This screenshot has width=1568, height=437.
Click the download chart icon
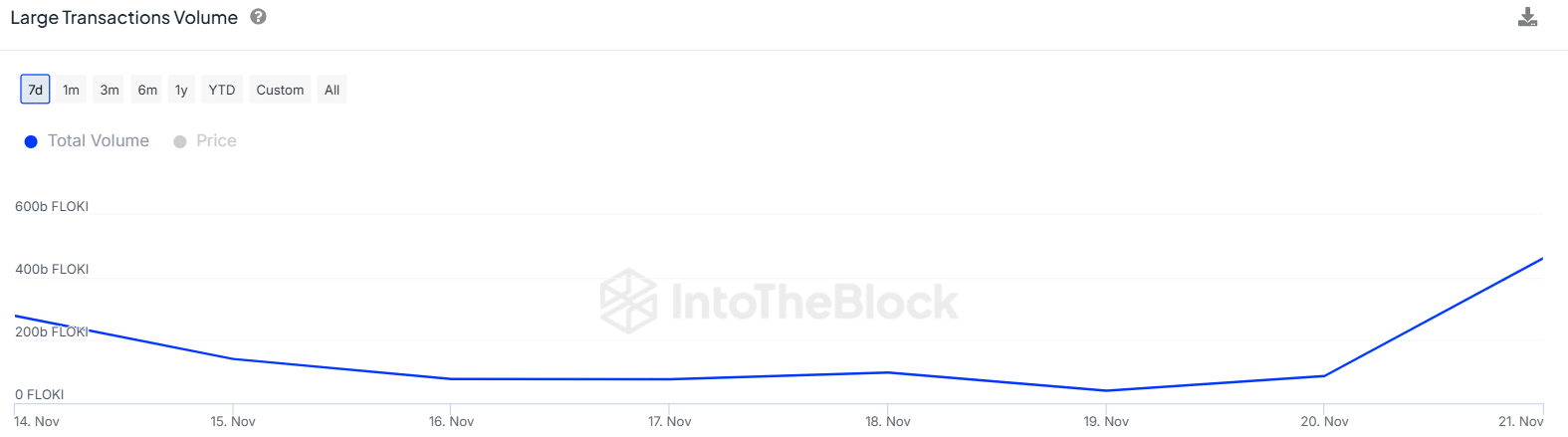click(1527, 17)
